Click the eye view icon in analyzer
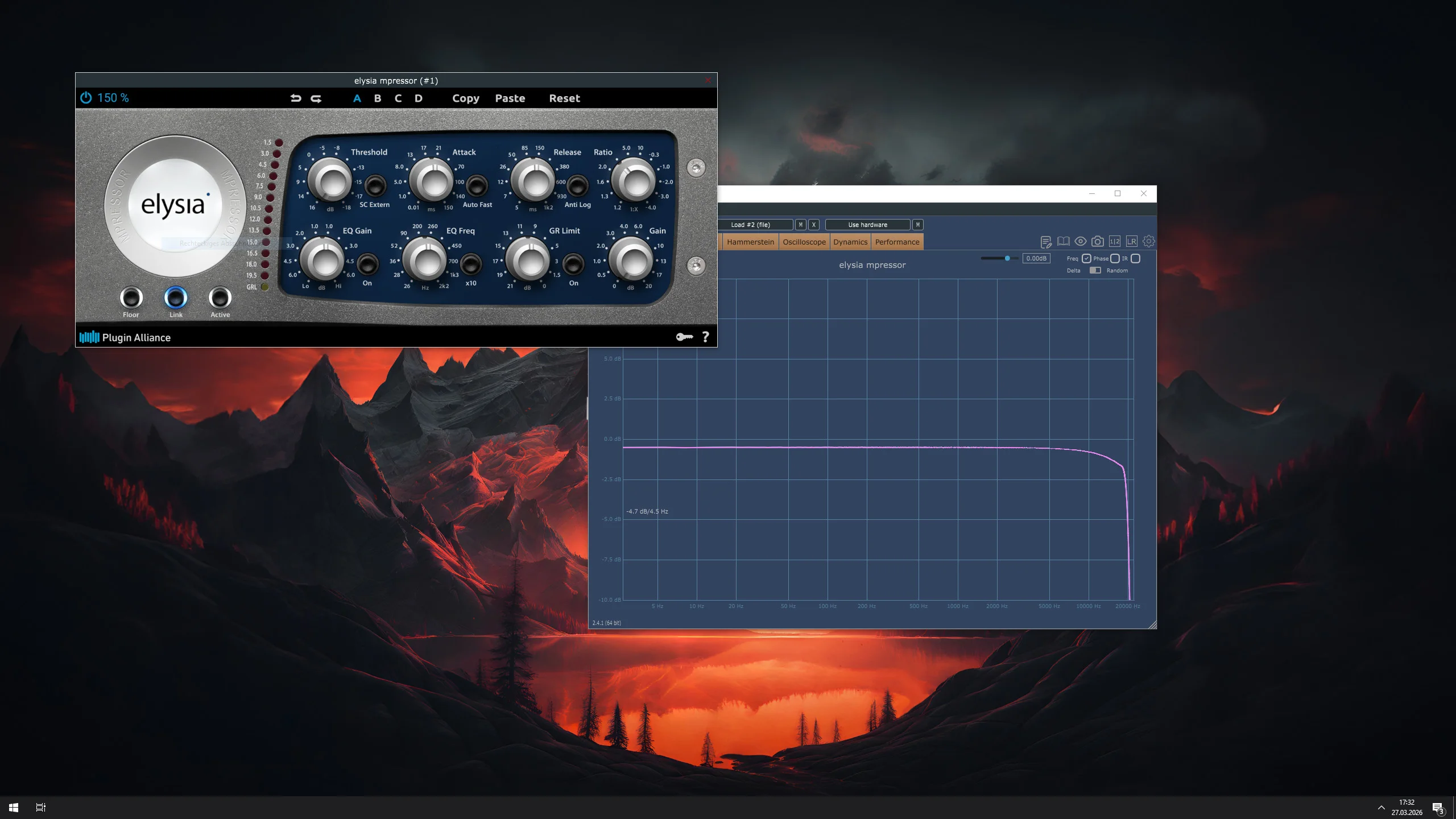The height and width of the screenshot is (819, 1456). [1080, 241]
